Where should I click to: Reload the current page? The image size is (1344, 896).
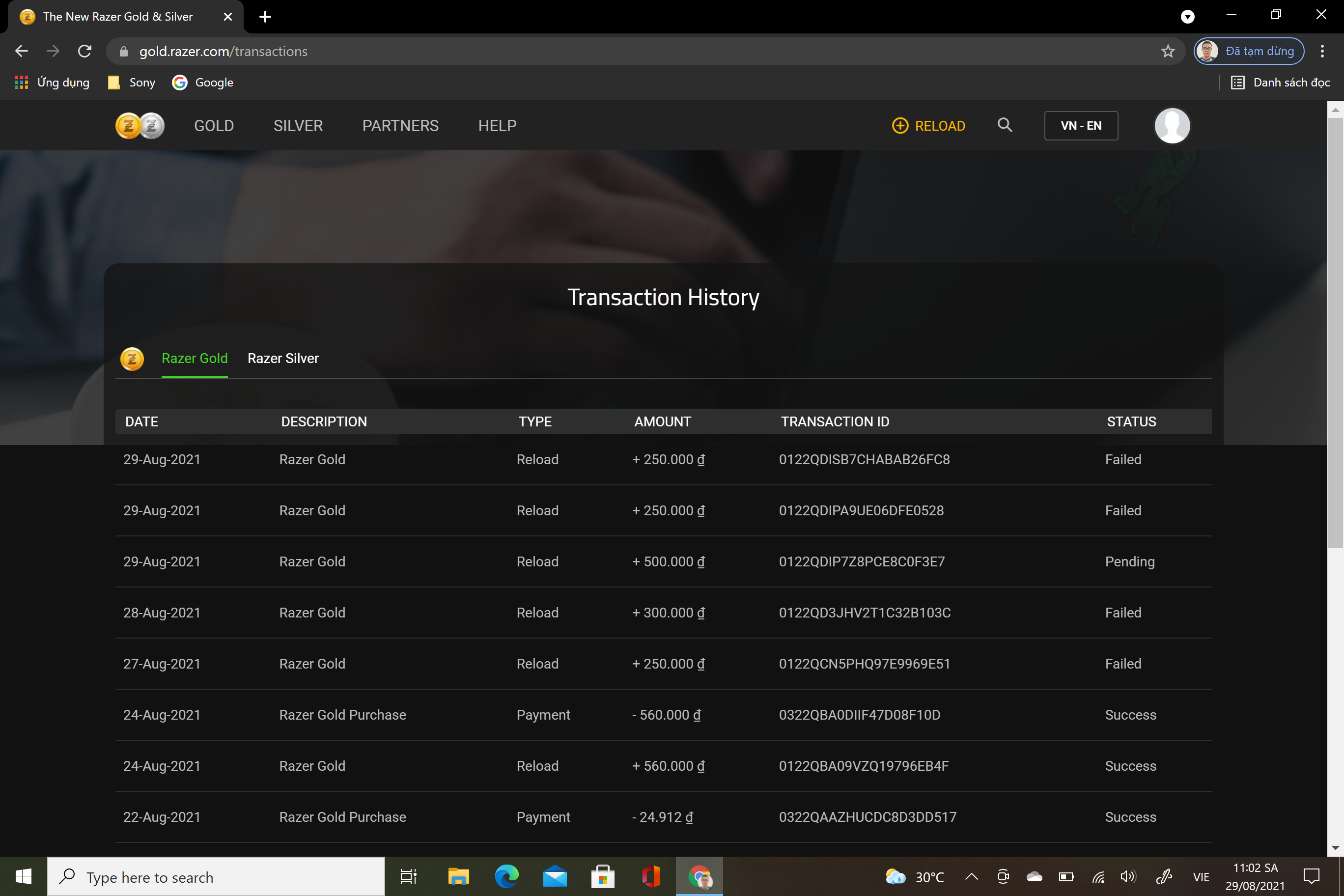coord(84,52)
